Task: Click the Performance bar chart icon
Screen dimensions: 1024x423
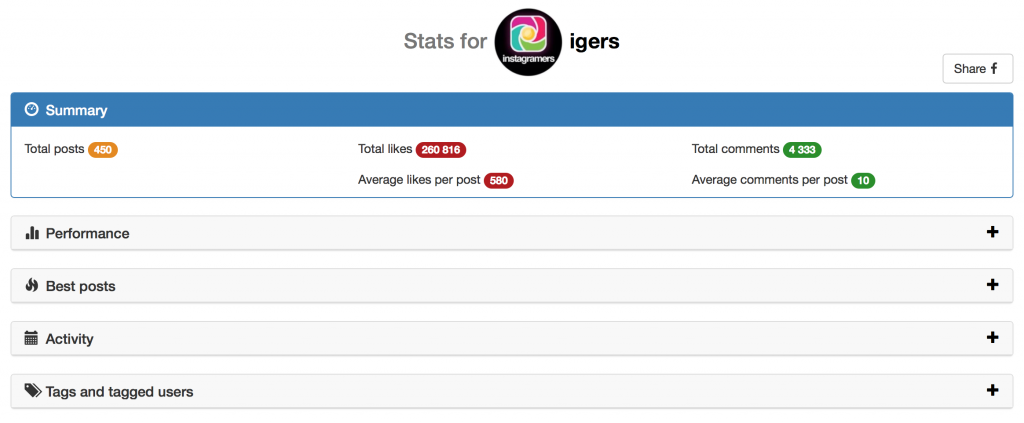Action: coord(32,233)
